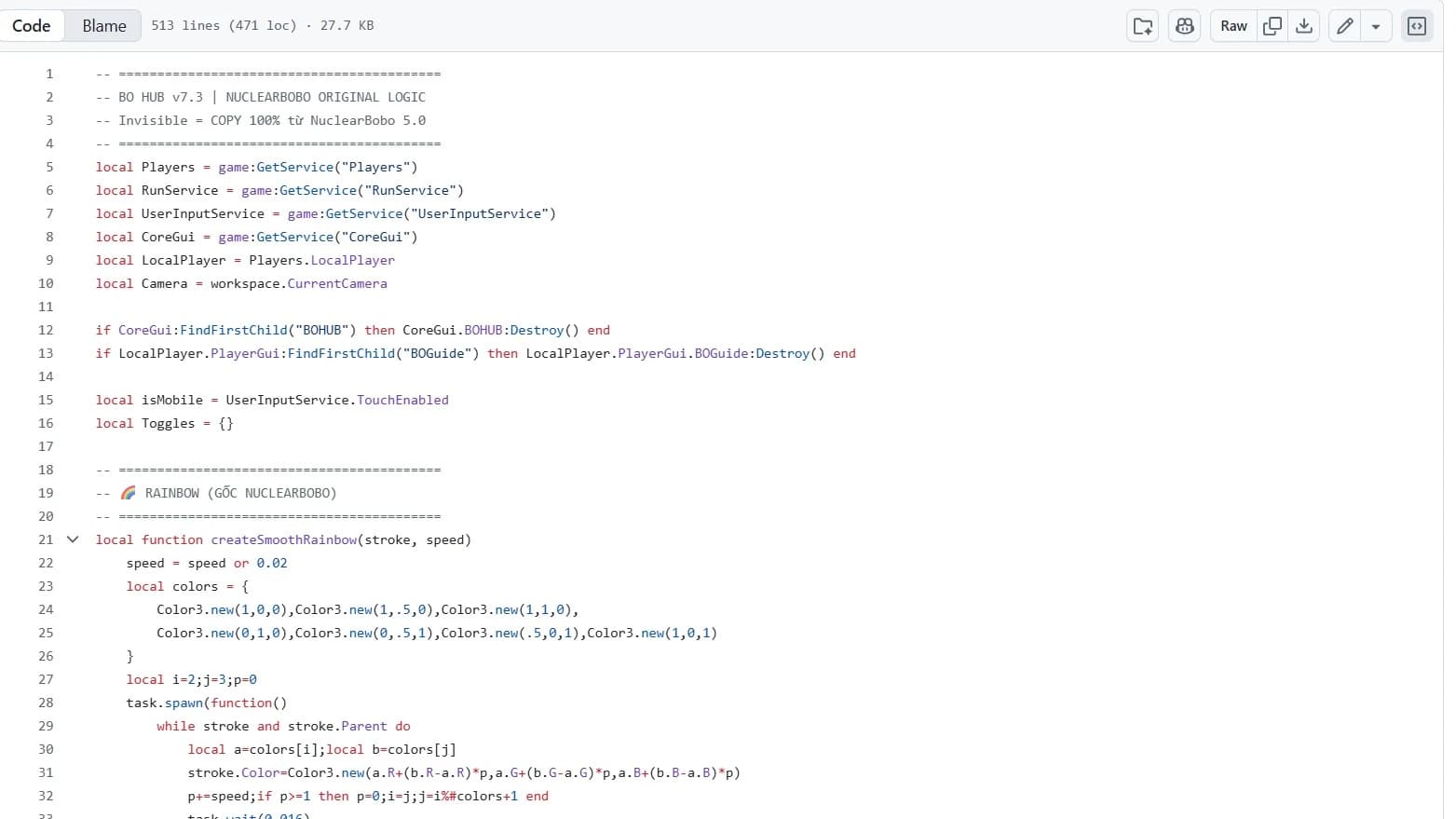Viewport: 1456px width, 819px height.
Task: Click "CurrentCamera" on line 10
Action: point(337,283)
